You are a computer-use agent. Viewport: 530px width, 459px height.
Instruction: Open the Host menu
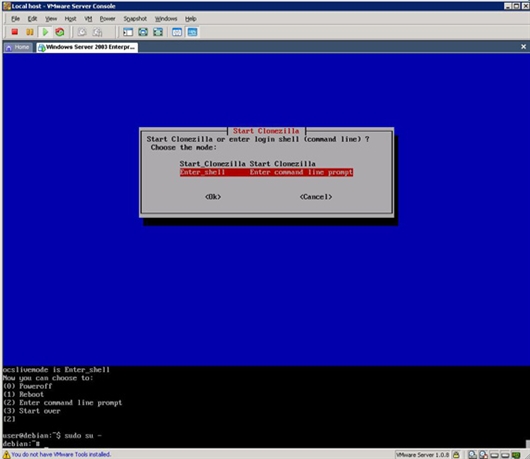pyautogui.click(x=70, y=19)
